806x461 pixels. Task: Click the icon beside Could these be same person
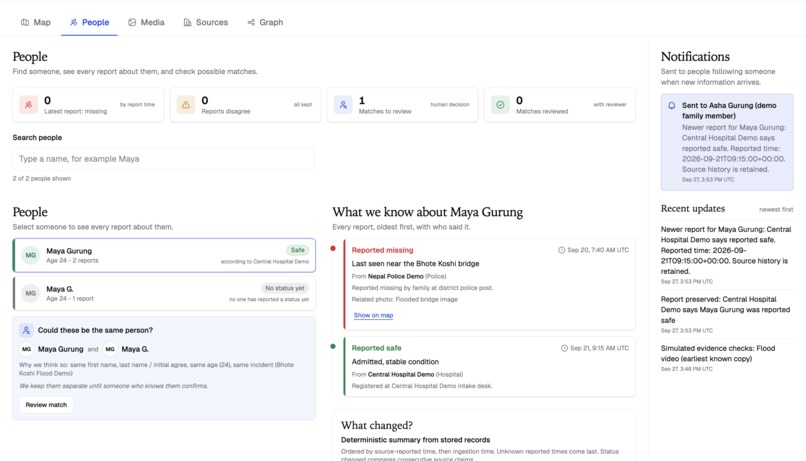(26, 330)
